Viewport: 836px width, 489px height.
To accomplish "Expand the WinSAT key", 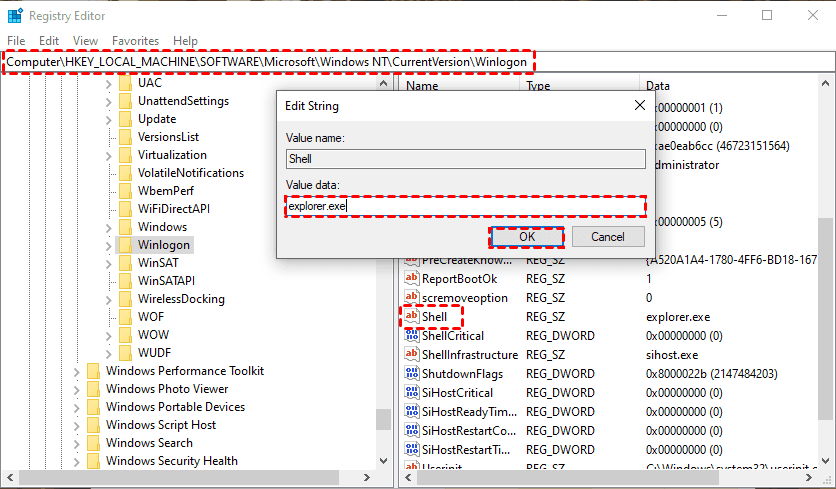I will point(109,264).
